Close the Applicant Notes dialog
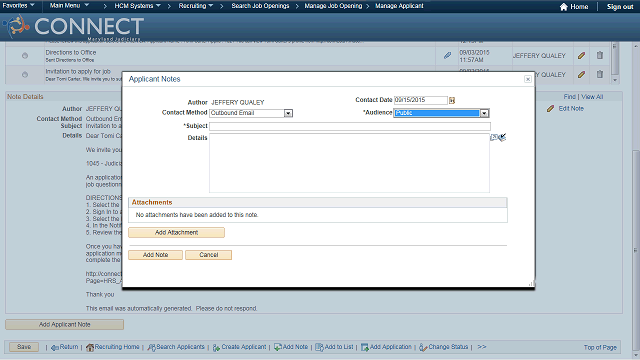Screen dimensions: 640x360 528,79
